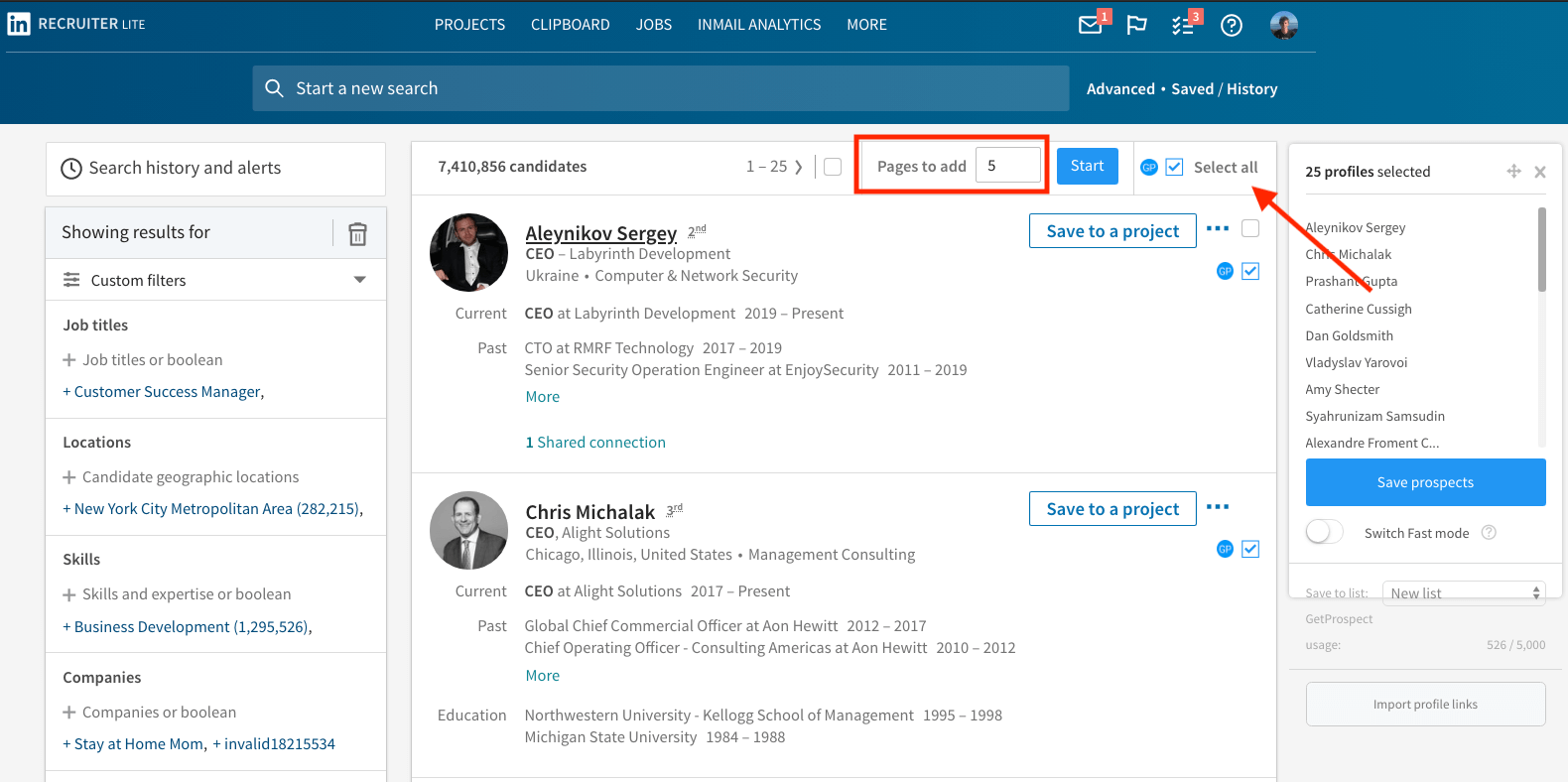Open the Clipboard menu
Image resolution: width=1568 pixels, height=782 pixels.
pyautogui.click(x=571, y=25)
